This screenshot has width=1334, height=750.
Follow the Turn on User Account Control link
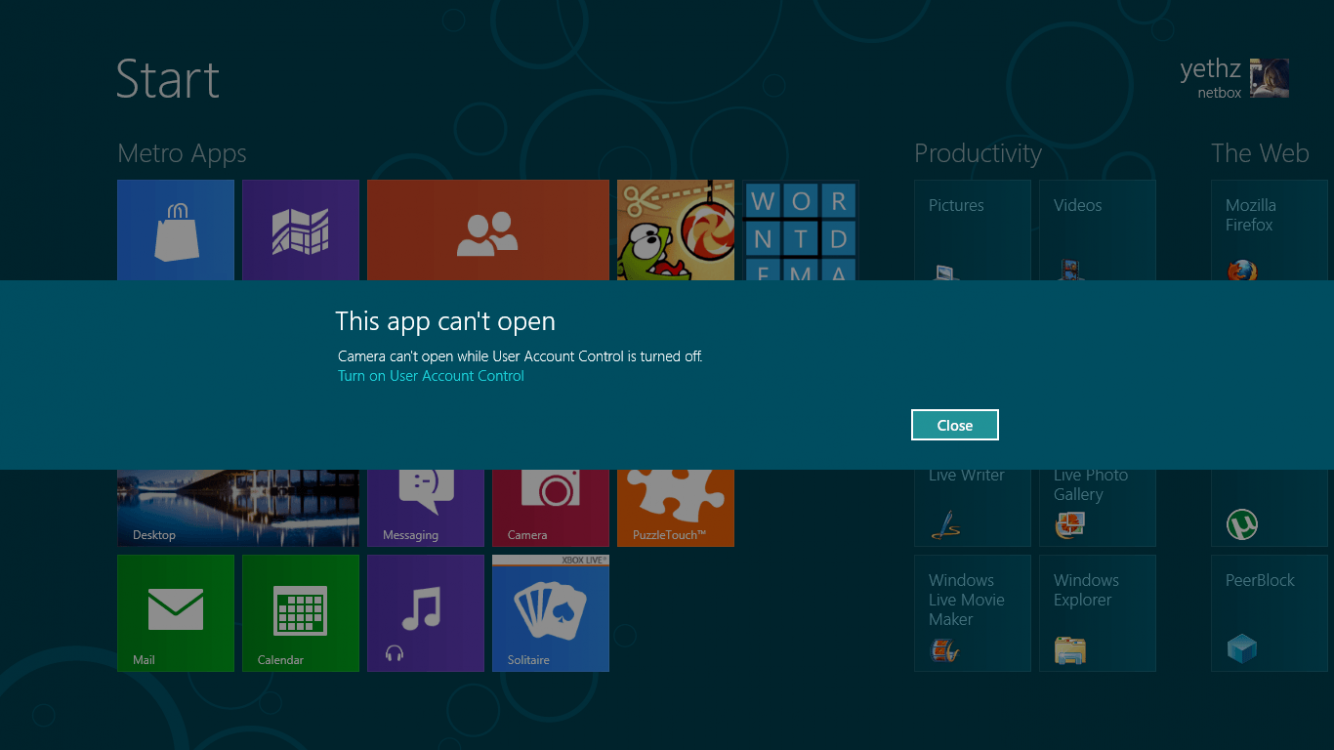431,376
